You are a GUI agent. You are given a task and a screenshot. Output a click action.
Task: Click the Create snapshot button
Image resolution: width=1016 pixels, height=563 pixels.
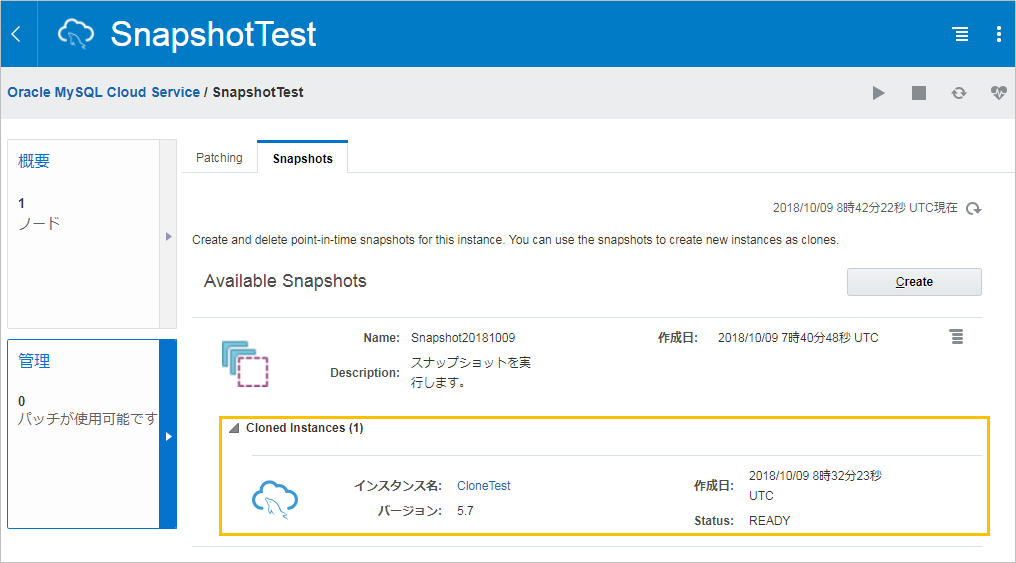coord(914,282)
